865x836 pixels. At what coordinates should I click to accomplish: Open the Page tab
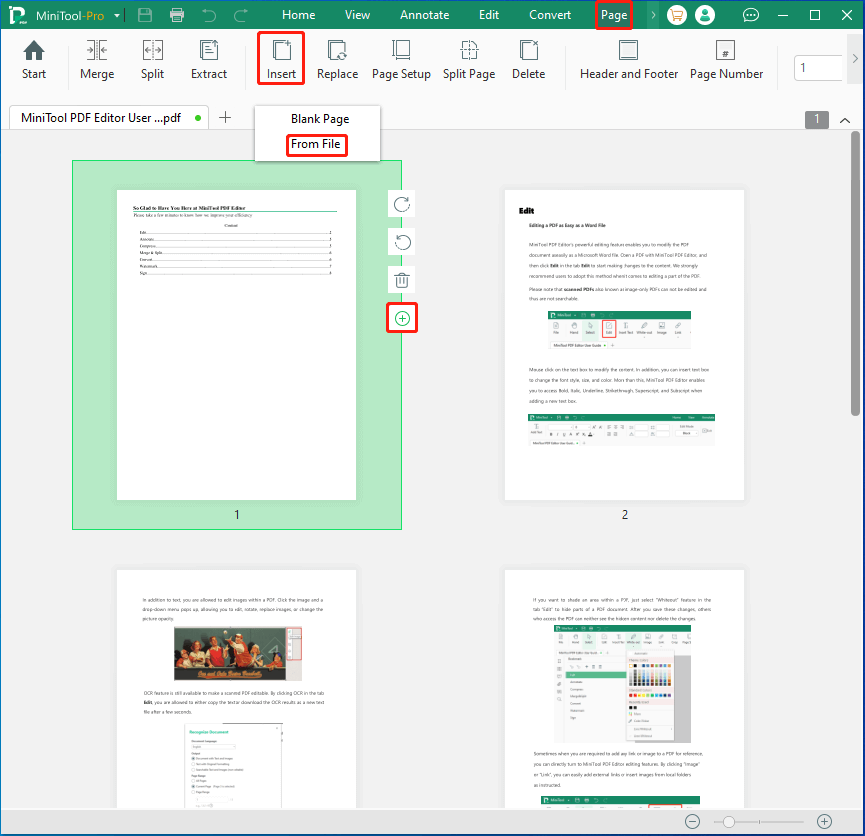(614, 15)
